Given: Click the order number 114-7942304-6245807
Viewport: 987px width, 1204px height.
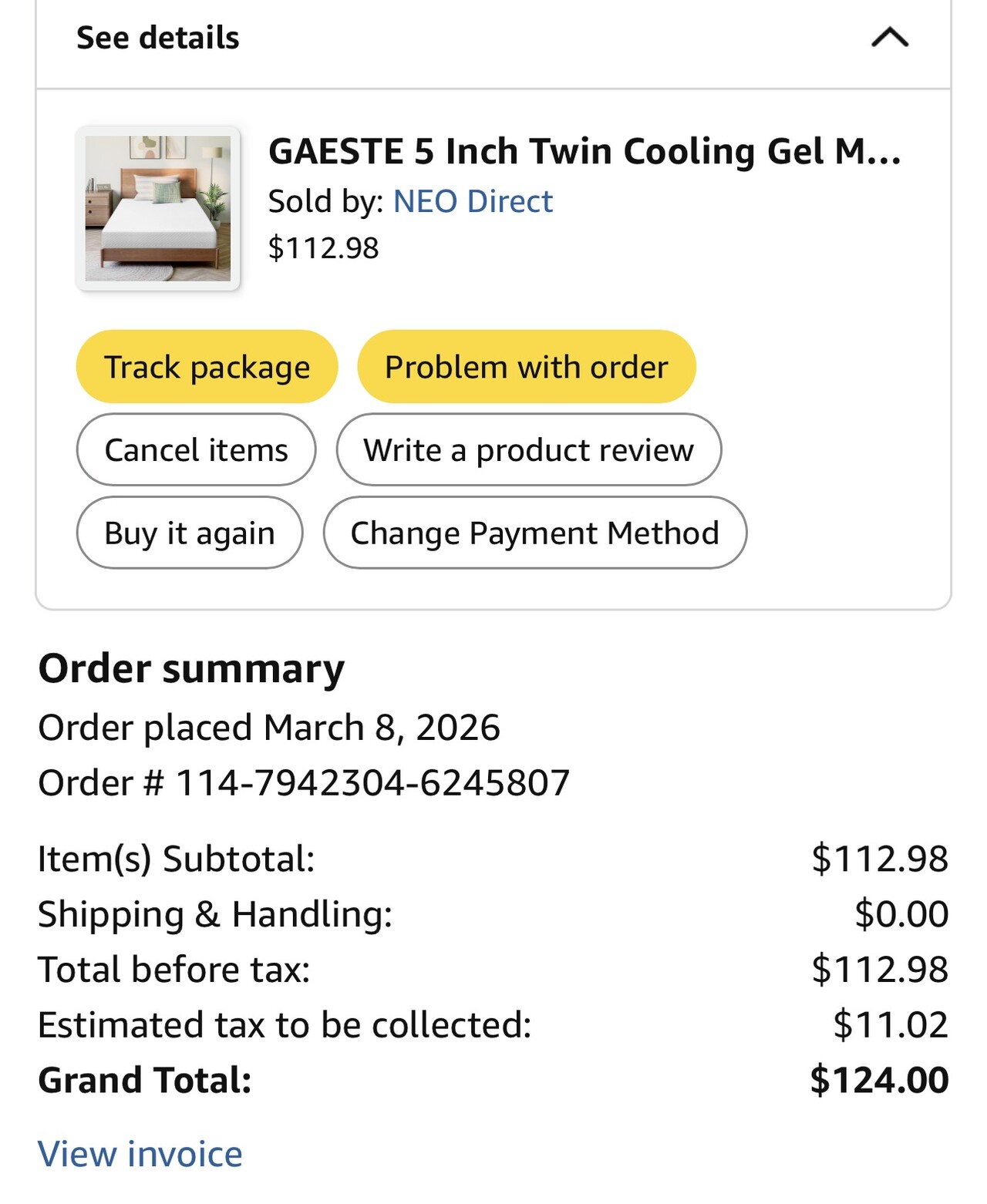Looking at the screenshot, I should pyautogui.click(x=372, y=783).
